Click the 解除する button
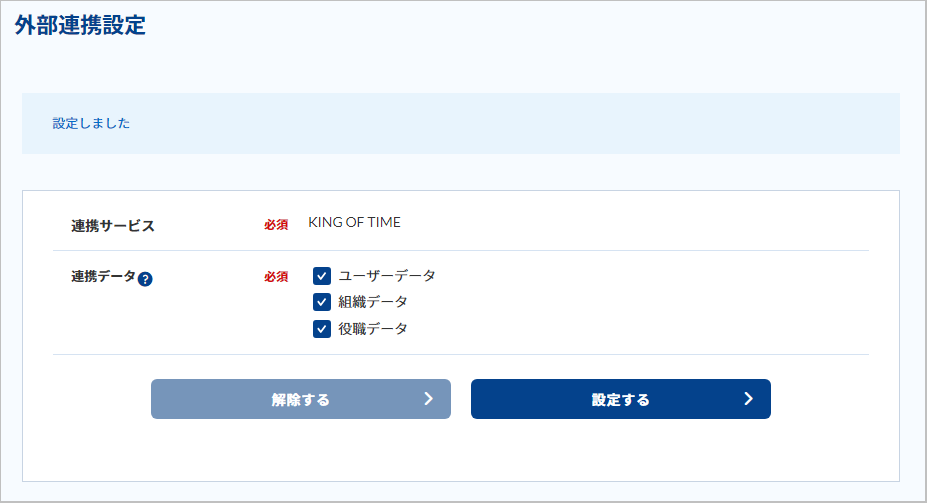 pyautogui.click(x=301, y=399)
